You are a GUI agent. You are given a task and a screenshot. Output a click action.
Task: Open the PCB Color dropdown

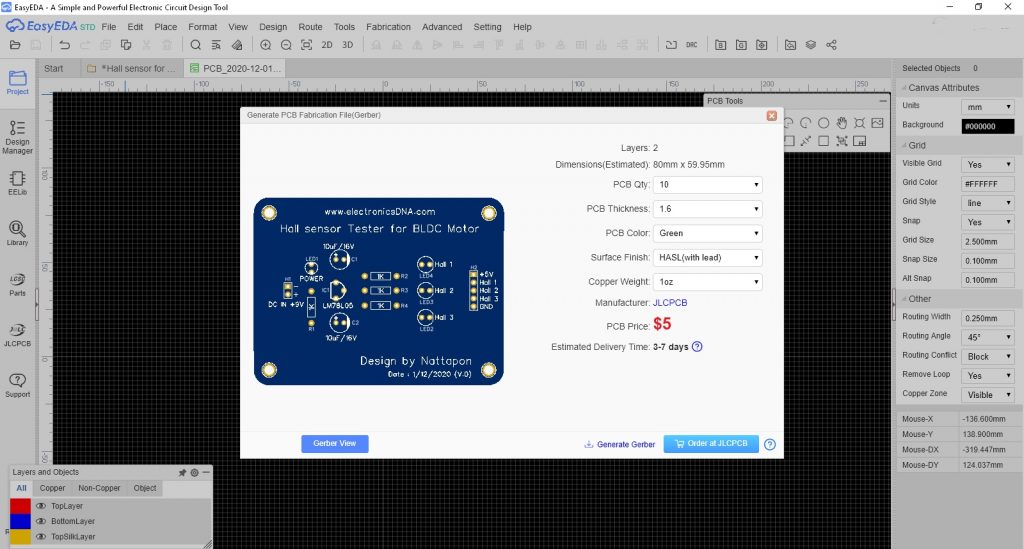point(708,233)
